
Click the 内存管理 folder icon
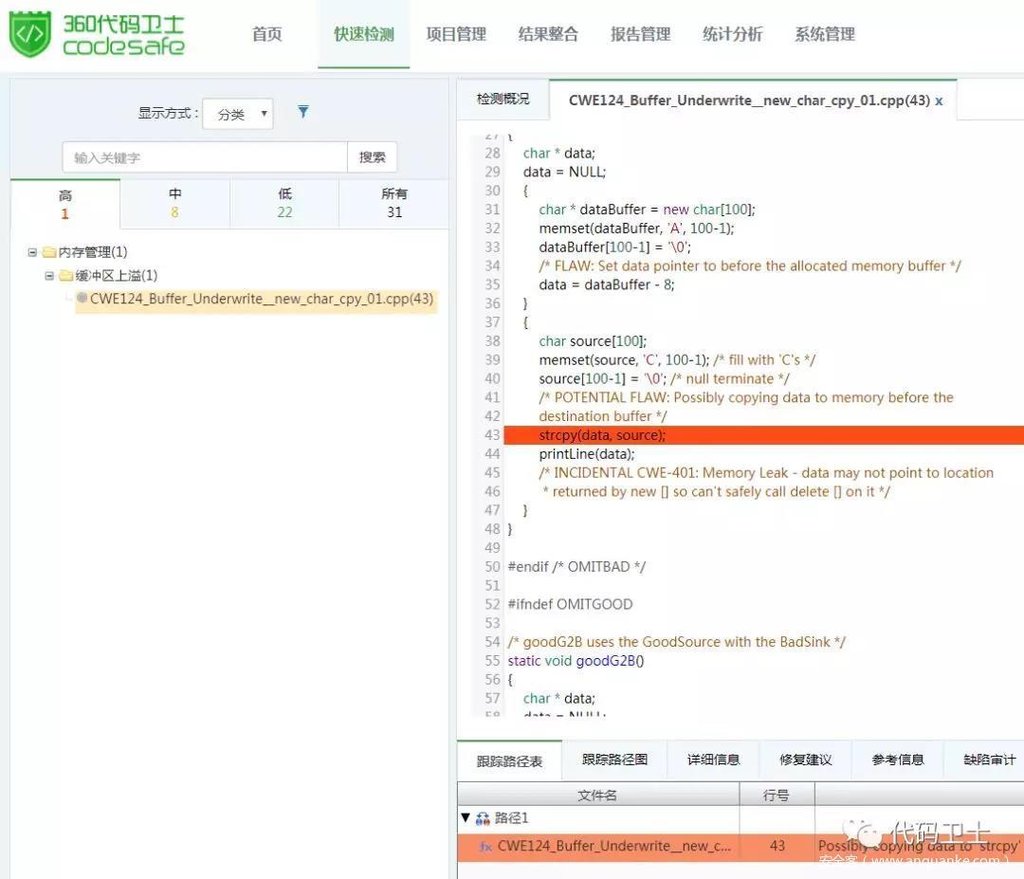49,253
